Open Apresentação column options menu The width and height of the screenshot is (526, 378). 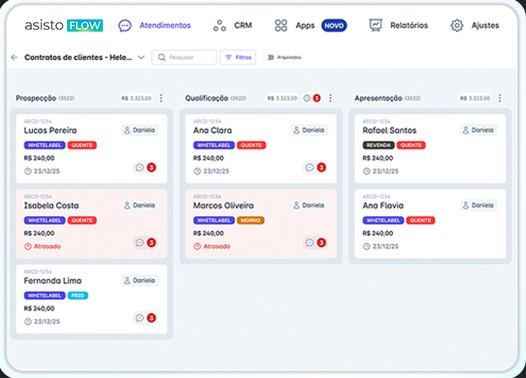tap(500, 98)
